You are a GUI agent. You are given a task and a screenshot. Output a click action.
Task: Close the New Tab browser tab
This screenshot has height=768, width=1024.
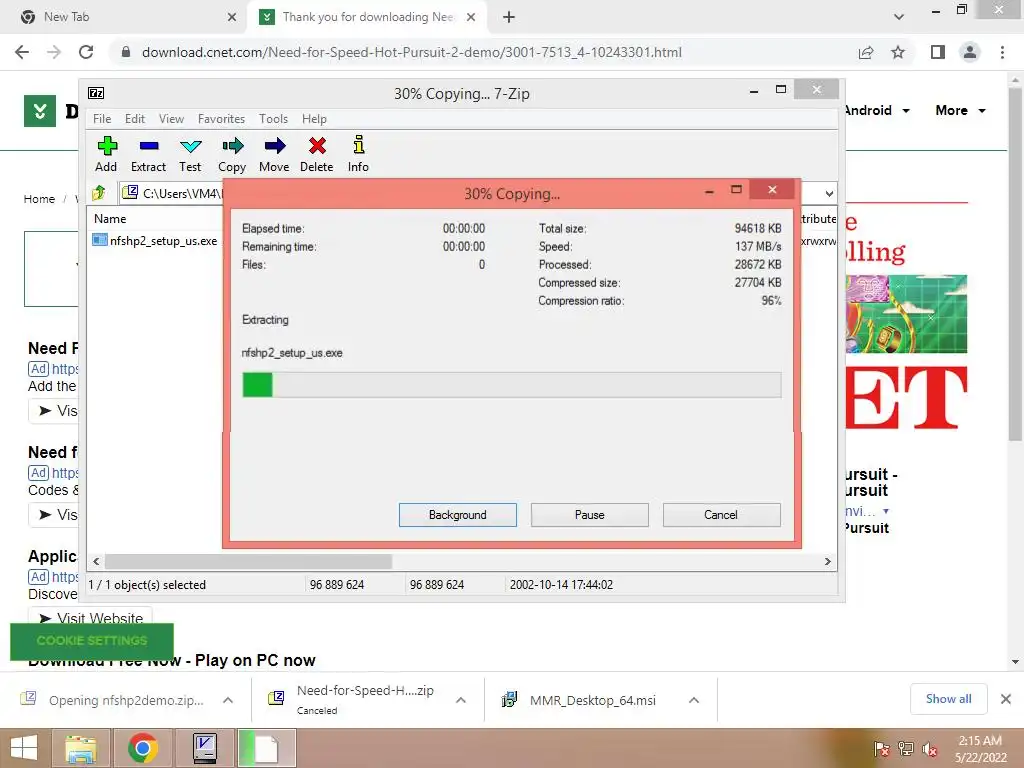pyautogui.click(x=232, y=17)
